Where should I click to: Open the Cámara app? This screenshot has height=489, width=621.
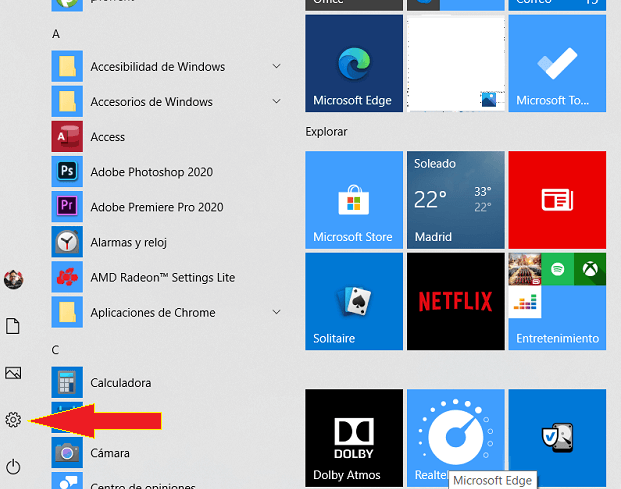click(x=167, y=453)
